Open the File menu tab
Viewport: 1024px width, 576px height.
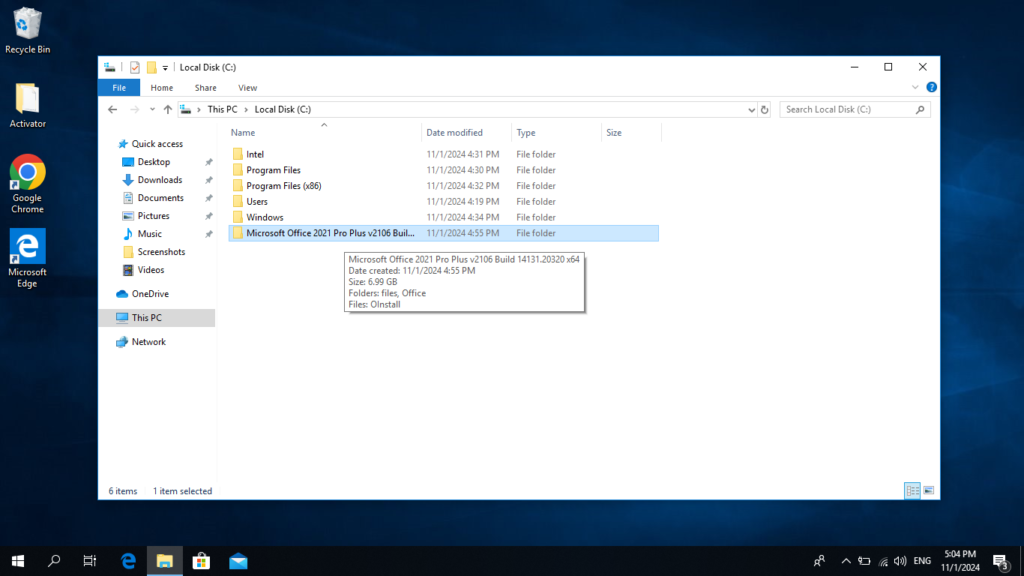coord(119,88)
